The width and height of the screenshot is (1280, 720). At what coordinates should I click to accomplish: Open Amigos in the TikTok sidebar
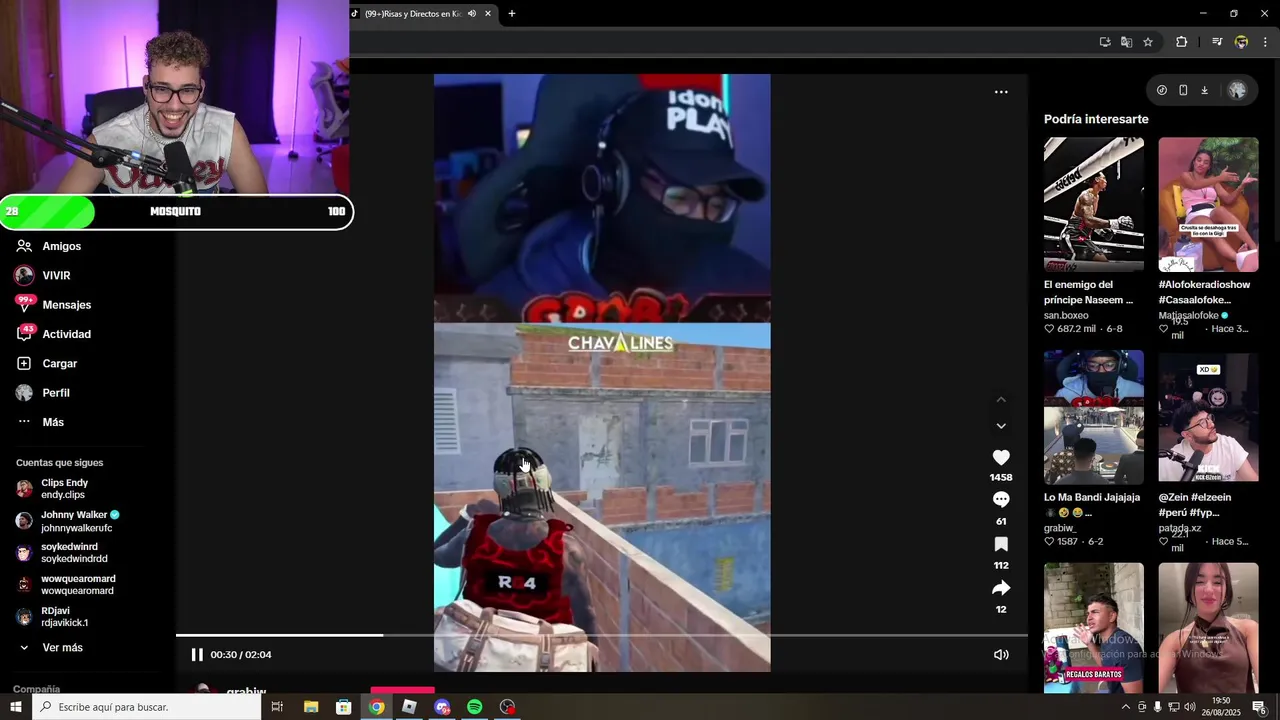pyautogui.click(x=60, y=246)
